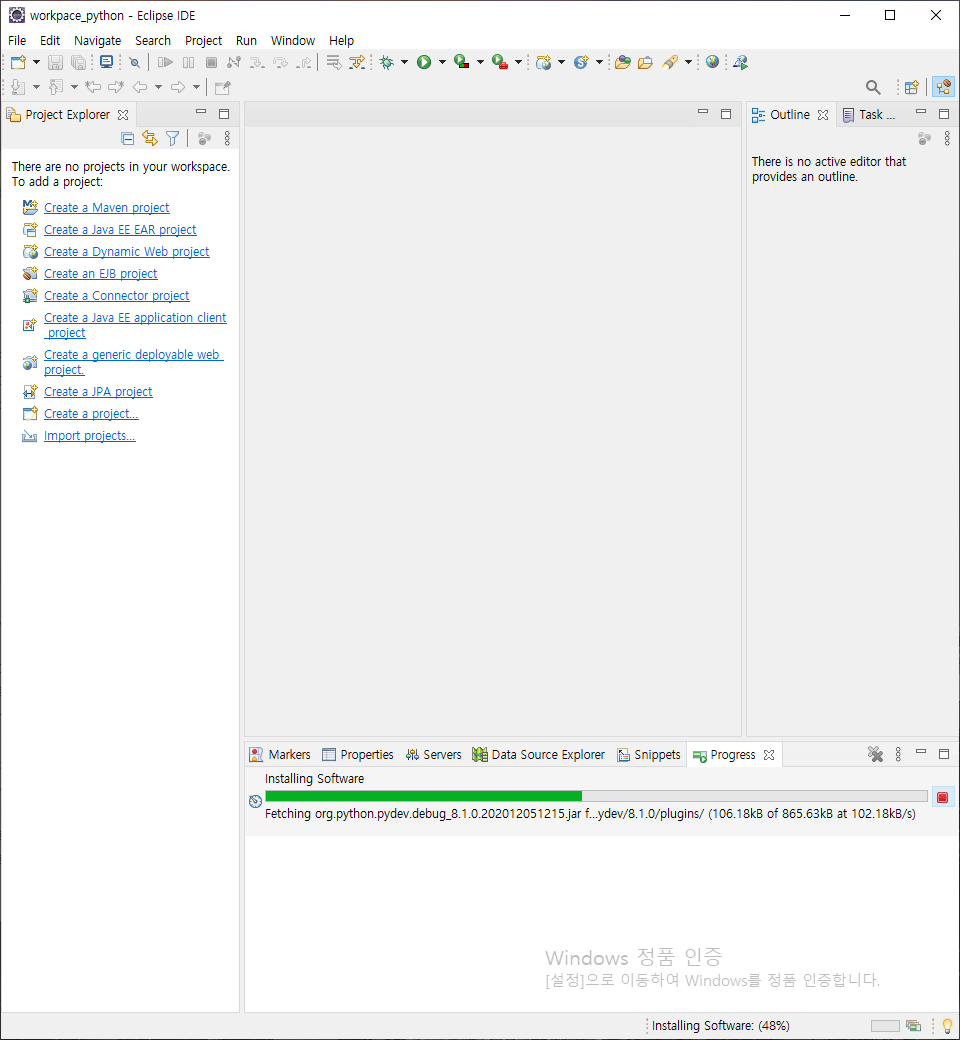This screenshot has width=960, height=1040.
Task: Click the Back navigation arrow icon
Action: pos(140,87)
